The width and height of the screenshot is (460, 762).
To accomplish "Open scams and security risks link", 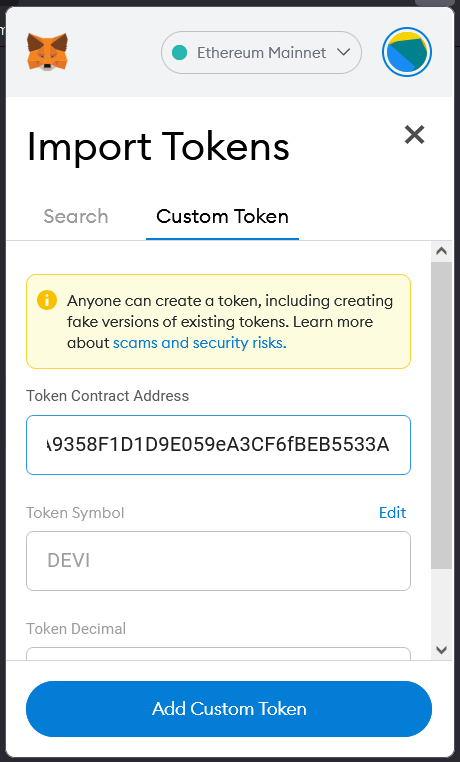I will click(x=200, y=343).
